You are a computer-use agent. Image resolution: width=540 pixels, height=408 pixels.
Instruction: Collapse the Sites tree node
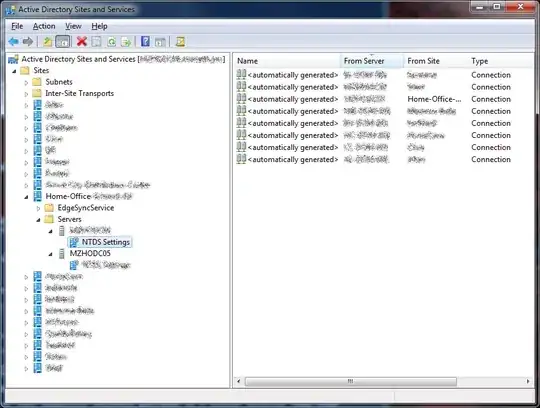14,71
